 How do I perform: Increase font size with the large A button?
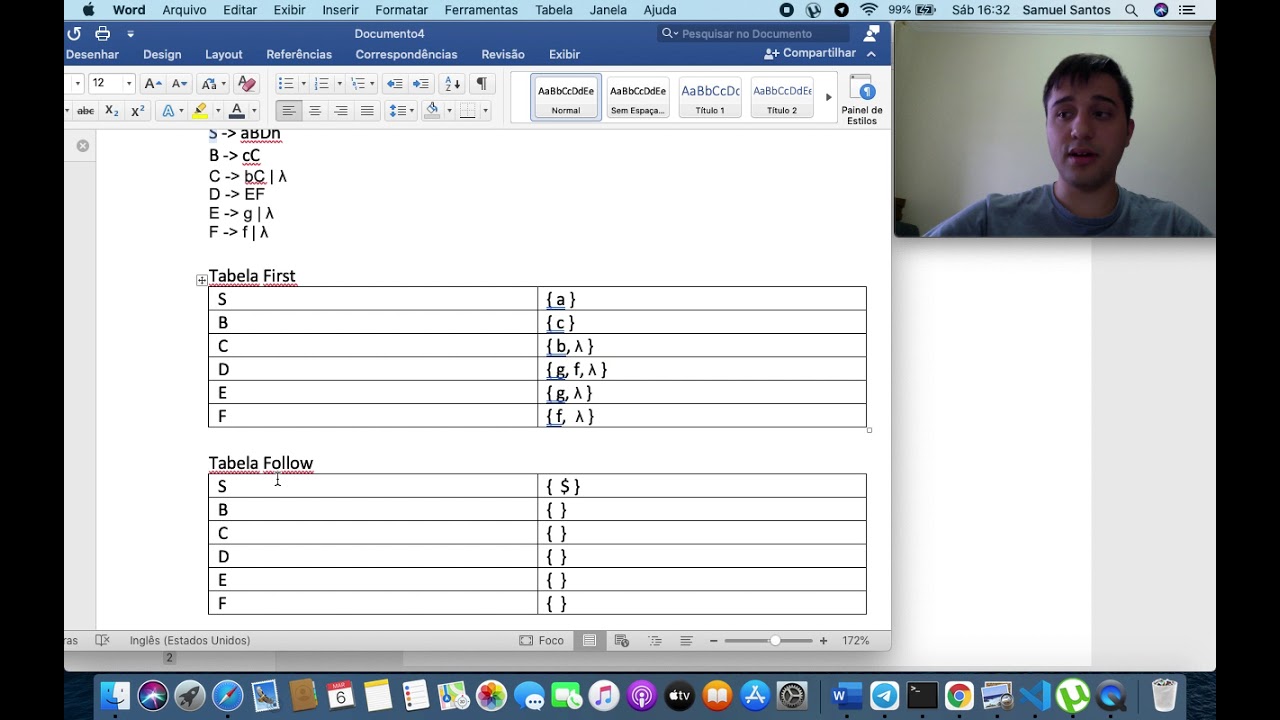tap(151, 84)
